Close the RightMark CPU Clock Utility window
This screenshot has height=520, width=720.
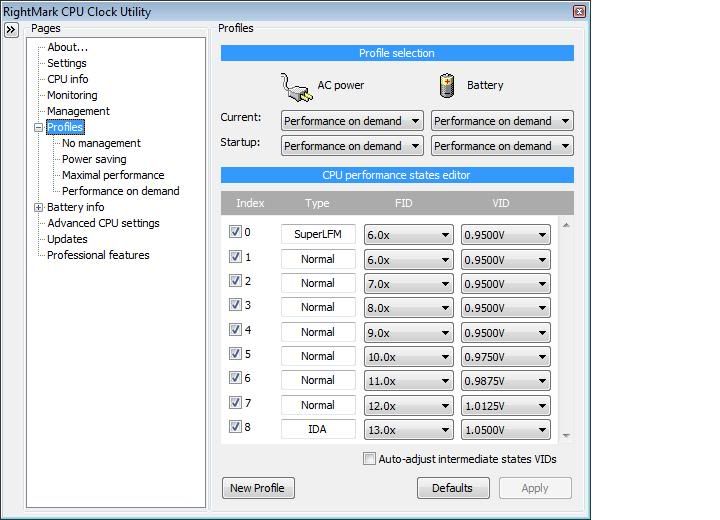tap(579, 11)
